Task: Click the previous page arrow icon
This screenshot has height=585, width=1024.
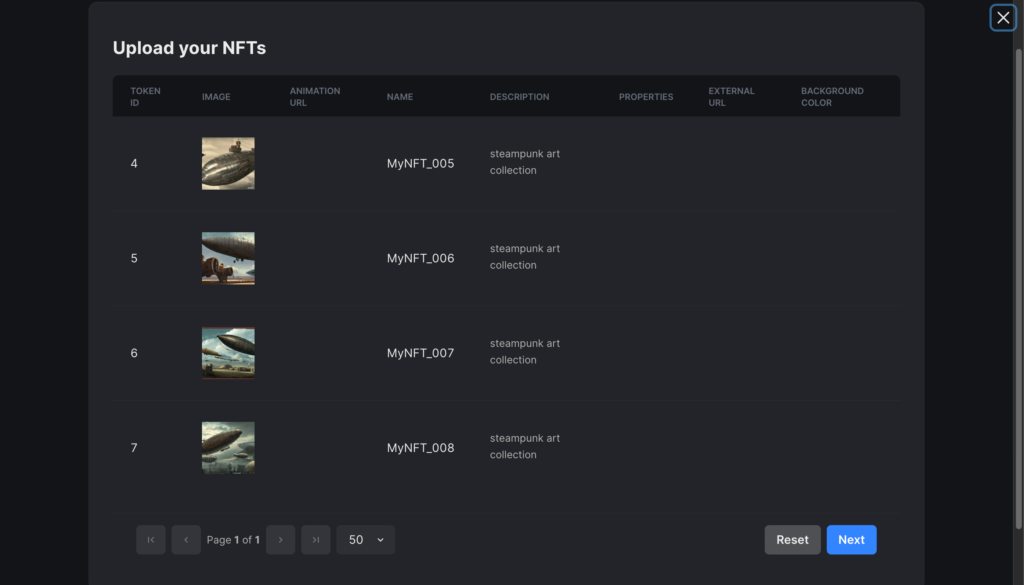Action: tap(186, 540)
